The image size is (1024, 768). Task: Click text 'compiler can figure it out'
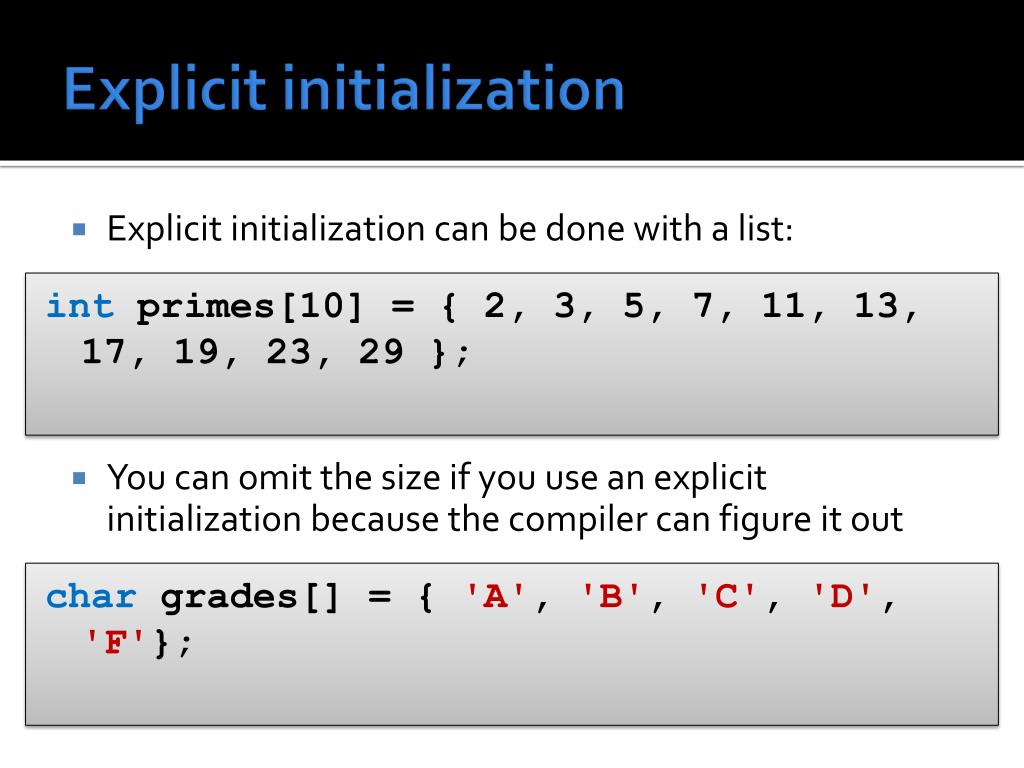coord(705,521)
